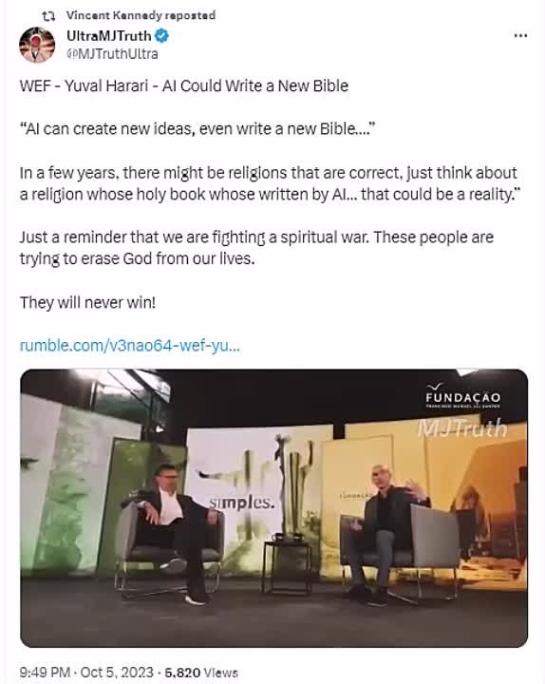Open the @MJTruthUltra handle
The height and width of the screenshot is (684, 545).
[112, 54]
